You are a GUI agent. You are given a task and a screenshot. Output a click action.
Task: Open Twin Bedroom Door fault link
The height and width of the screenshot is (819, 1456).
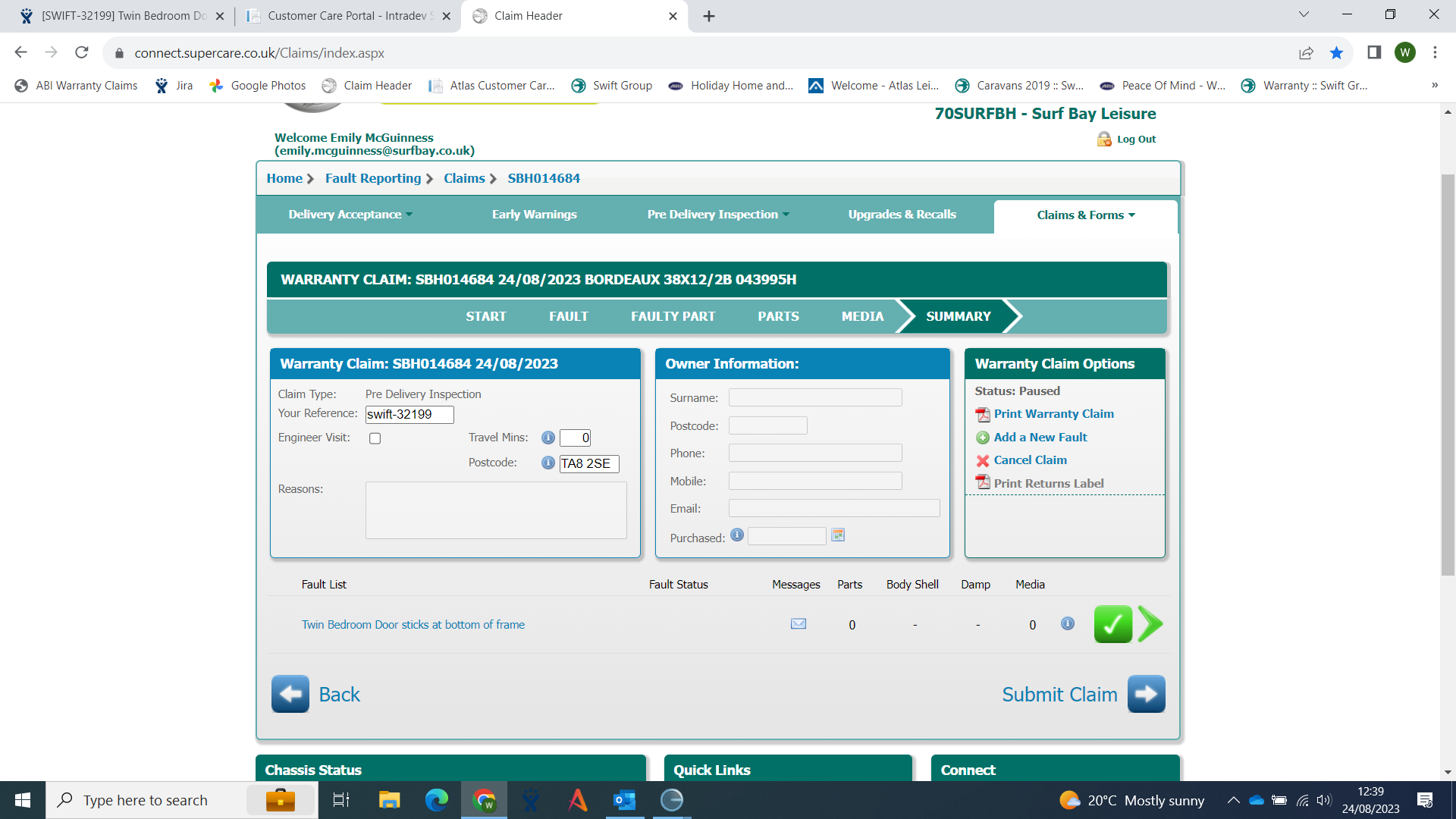click(413, 625)
